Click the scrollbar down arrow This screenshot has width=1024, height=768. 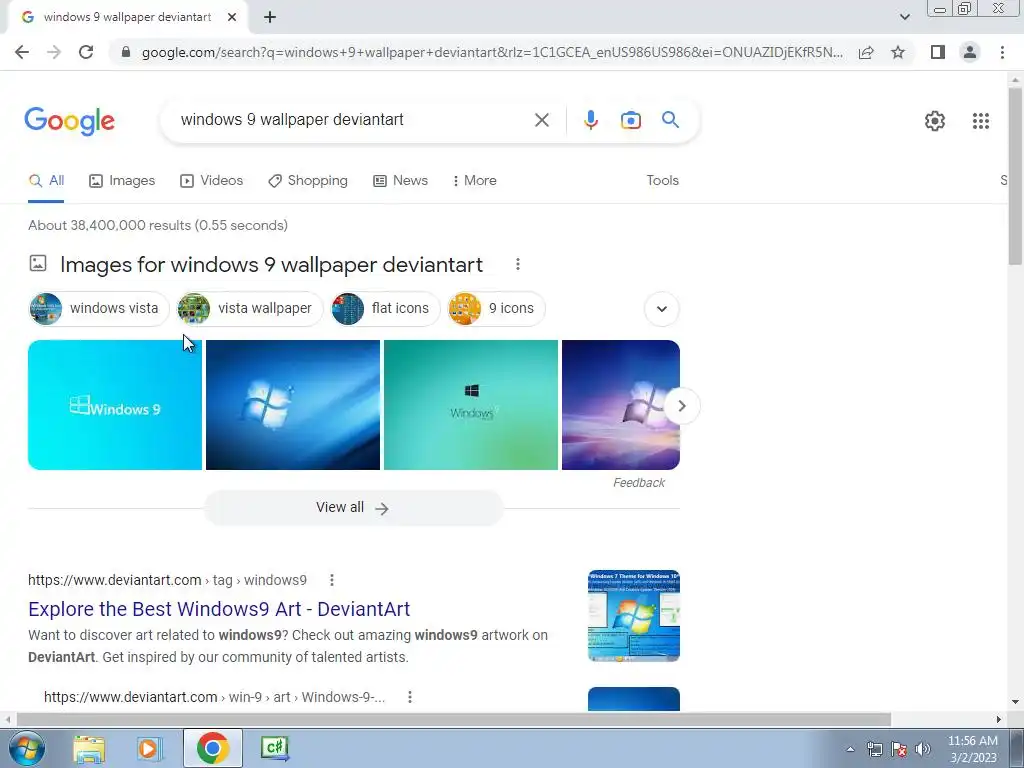click(1015, 702)
